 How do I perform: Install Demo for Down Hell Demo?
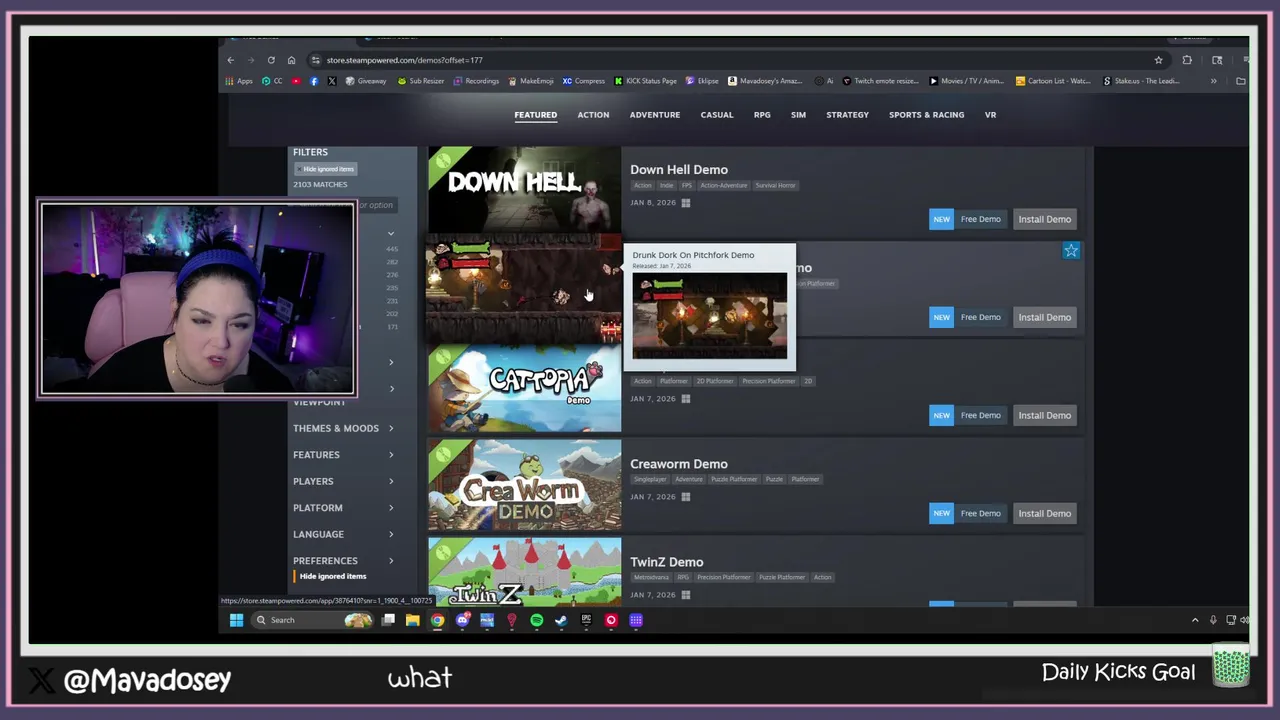[x=1044, y=219]
